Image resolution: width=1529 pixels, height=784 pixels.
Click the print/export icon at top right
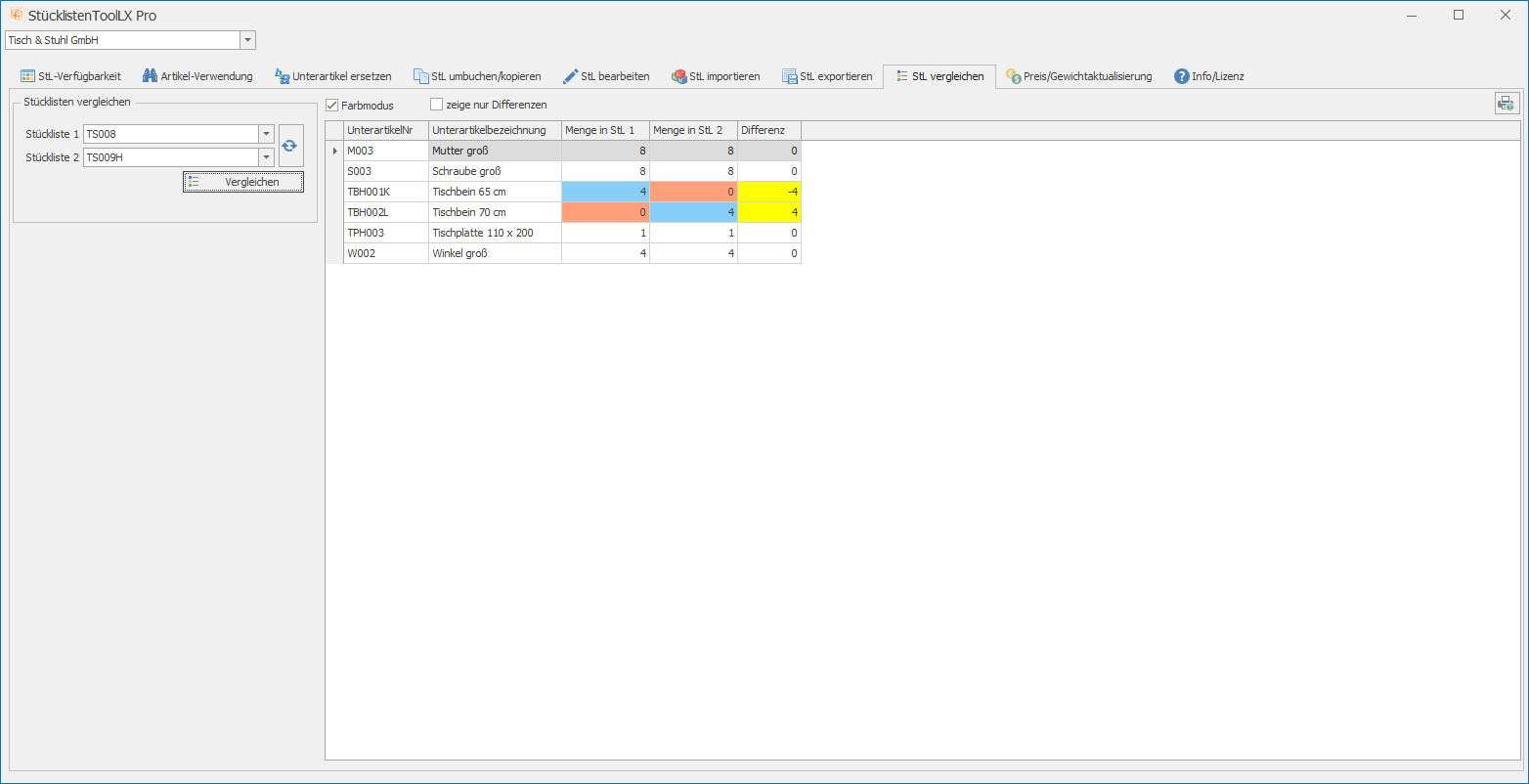(x=1507, y=104)
